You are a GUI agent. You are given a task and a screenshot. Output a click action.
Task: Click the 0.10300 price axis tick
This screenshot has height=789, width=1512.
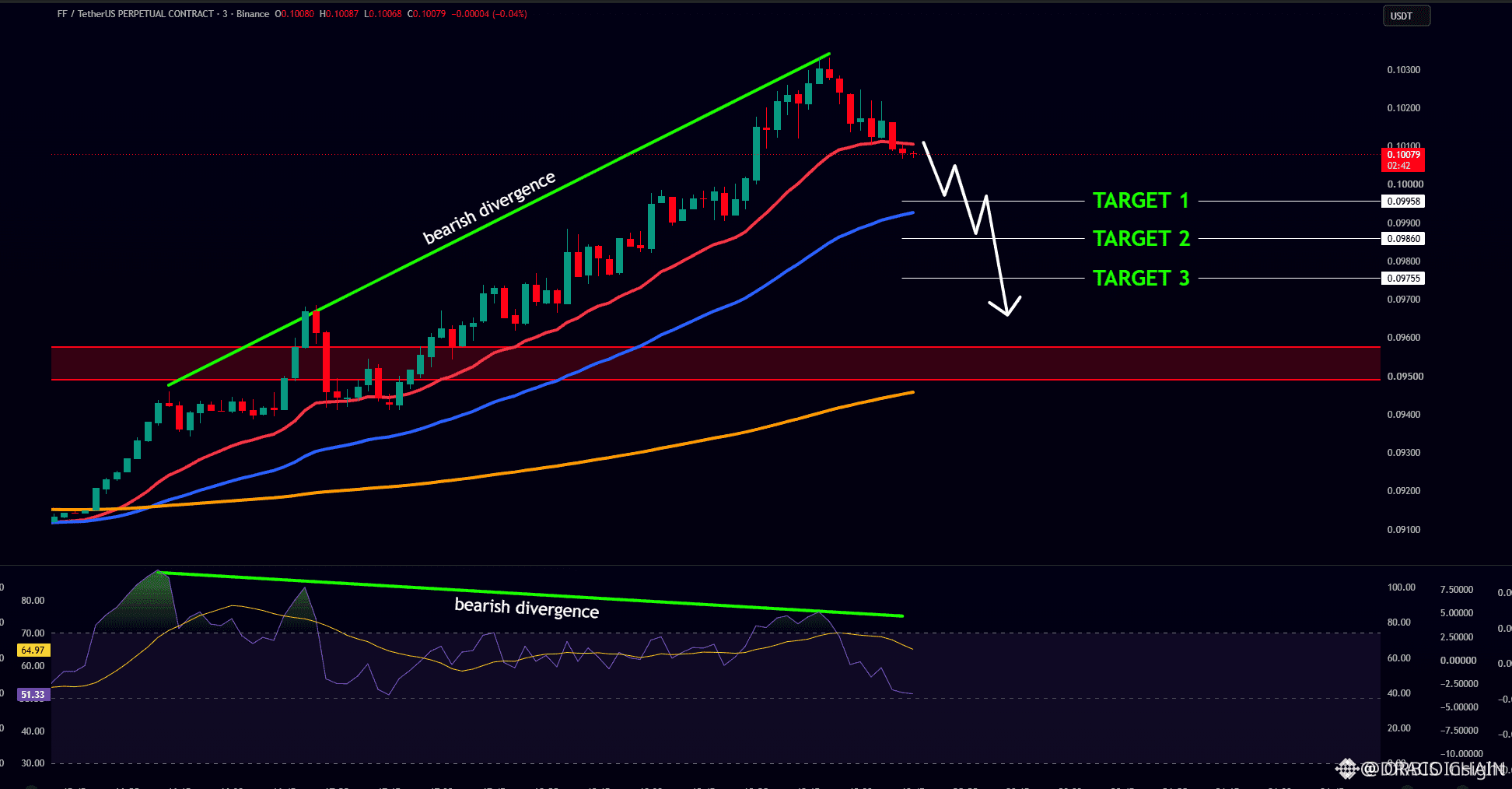[1404, 70]
